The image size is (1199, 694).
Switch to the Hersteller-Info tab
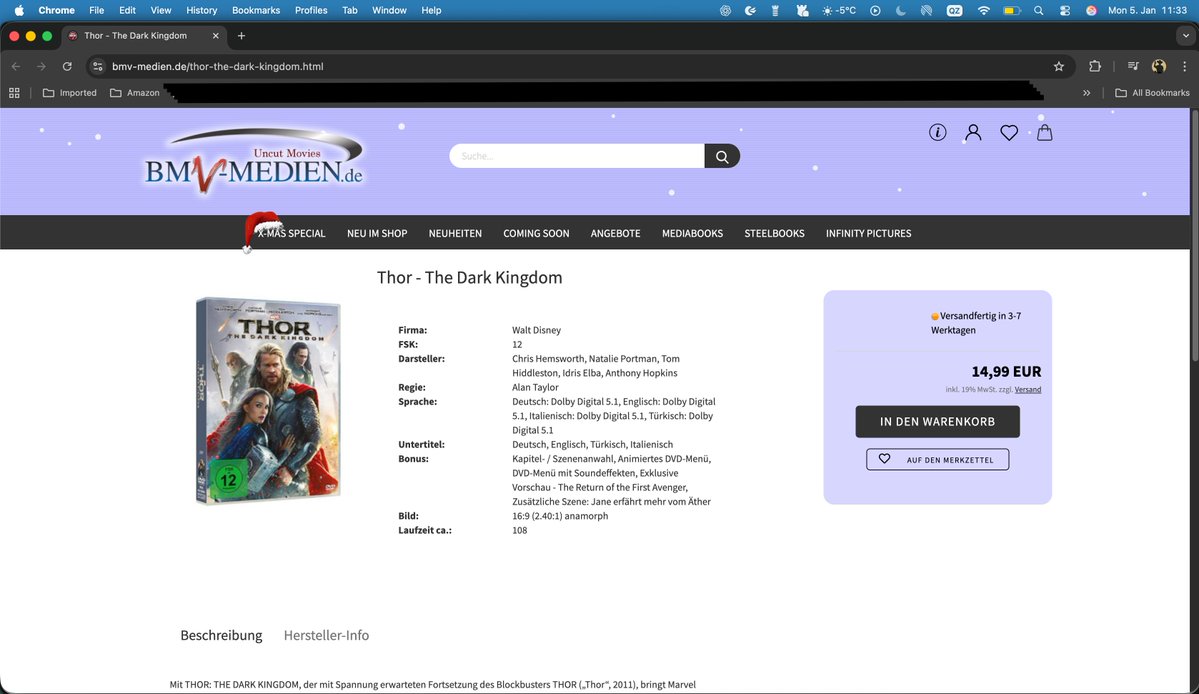point(327,635)
